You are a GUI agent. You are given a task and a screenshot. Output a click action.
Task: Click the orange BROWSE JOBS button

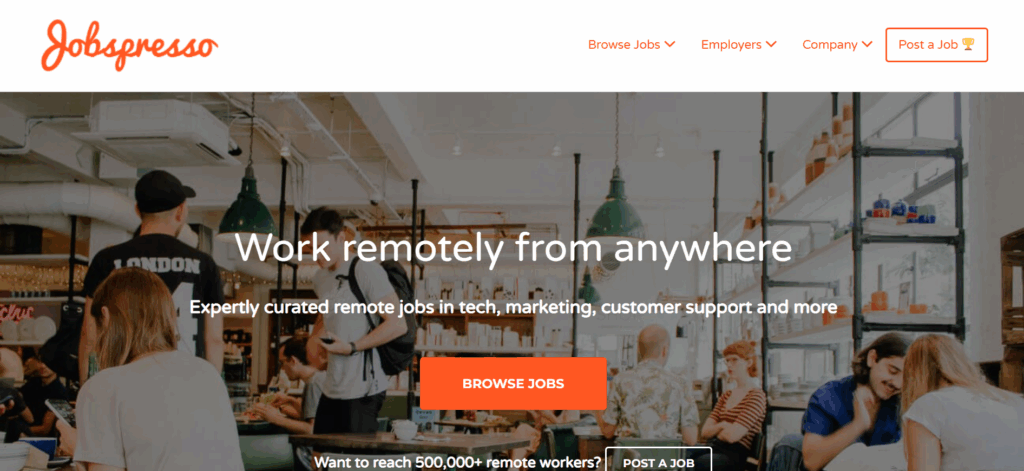513,383
